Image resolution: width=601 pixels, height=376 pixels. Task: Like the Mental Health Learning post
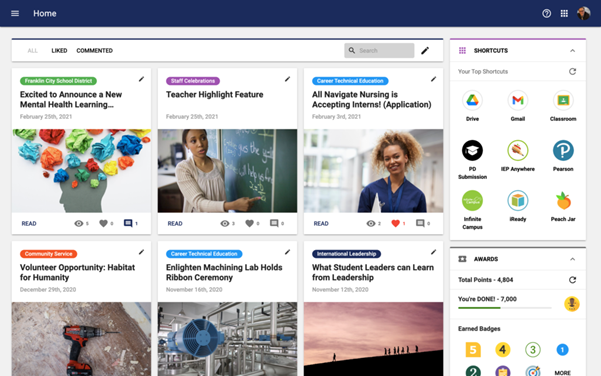pos(103,223)
